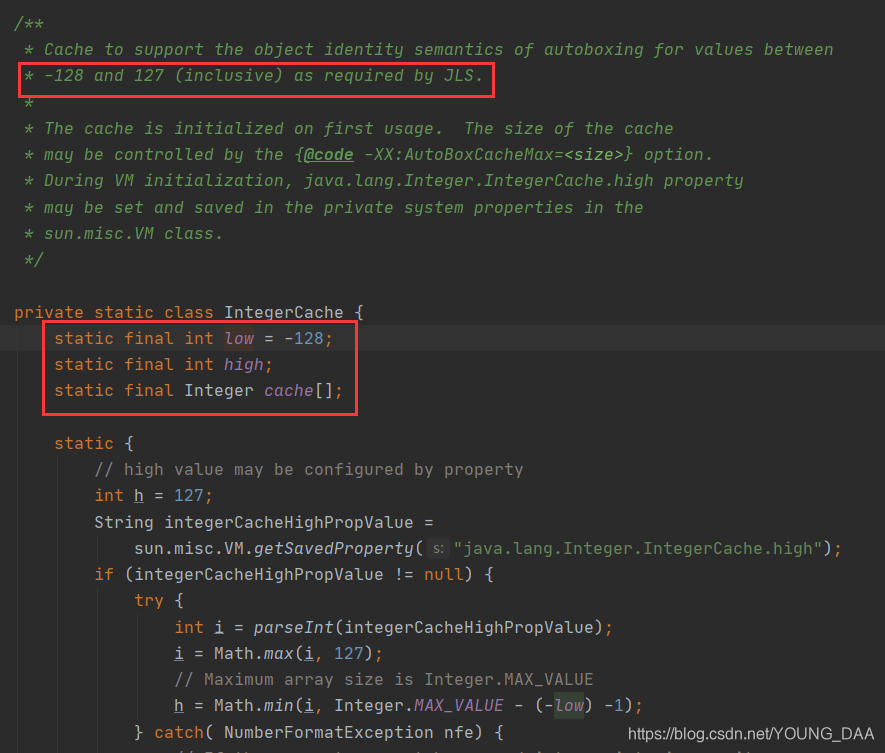Click the -128 and 127 (inclusive) comment line
The height and width of the screenshot is (753, 885).
point(253,76)
